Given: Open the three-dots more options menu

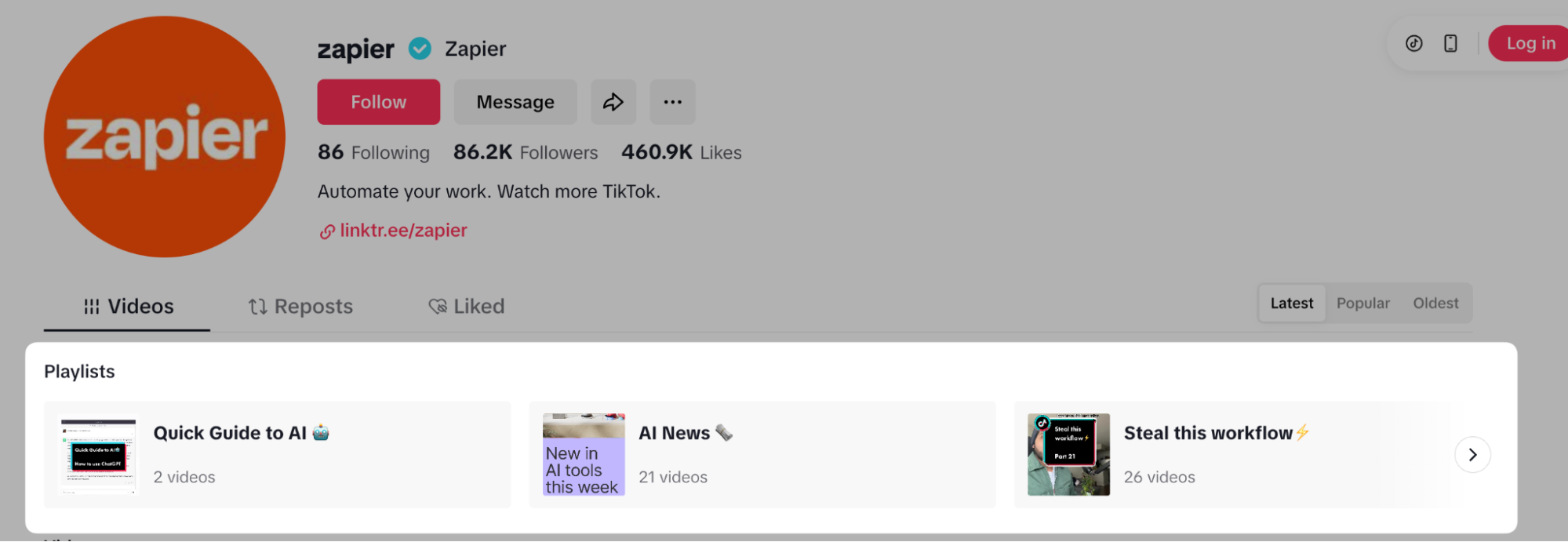Looking at the screenshot, I should (672, 102).
